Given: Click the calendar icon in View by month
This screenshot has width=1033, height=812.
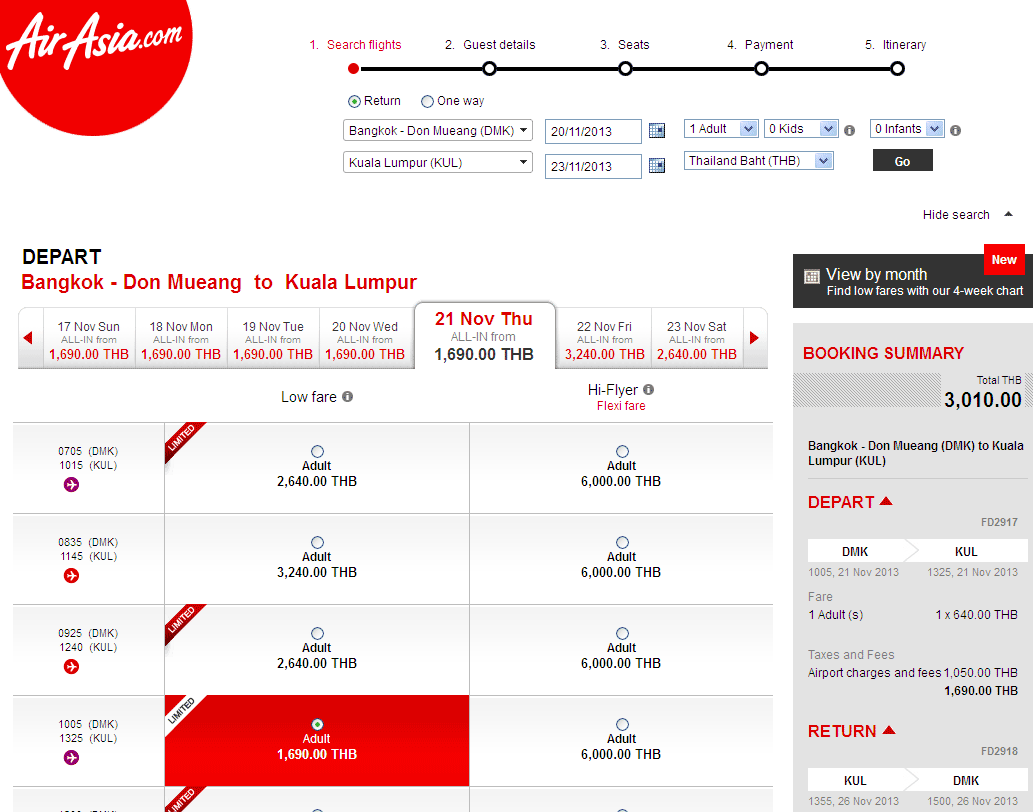Looking at the screenshot, I should point(812,277).
